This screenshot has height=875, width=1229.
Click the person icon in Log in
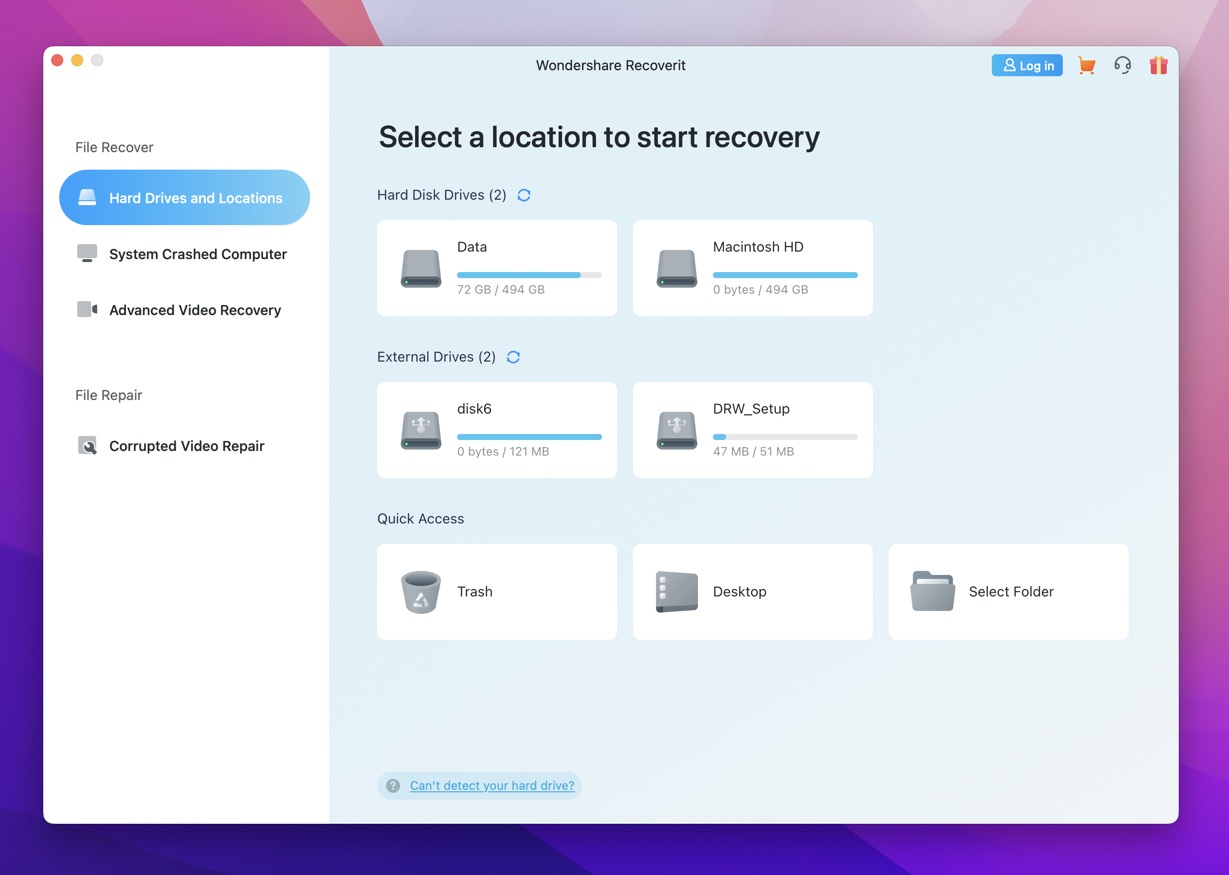pyautogui.click(x=1009, y=65)
